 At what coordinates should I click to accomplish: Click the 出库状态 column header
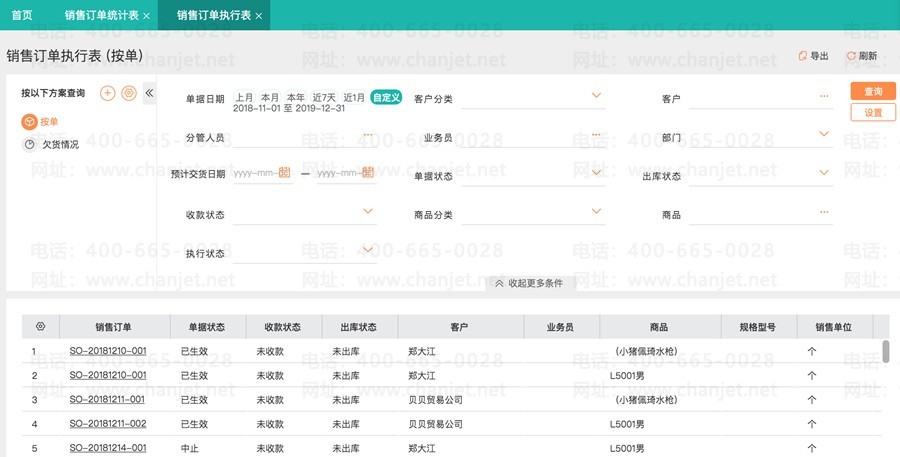(x=359, y=327)
